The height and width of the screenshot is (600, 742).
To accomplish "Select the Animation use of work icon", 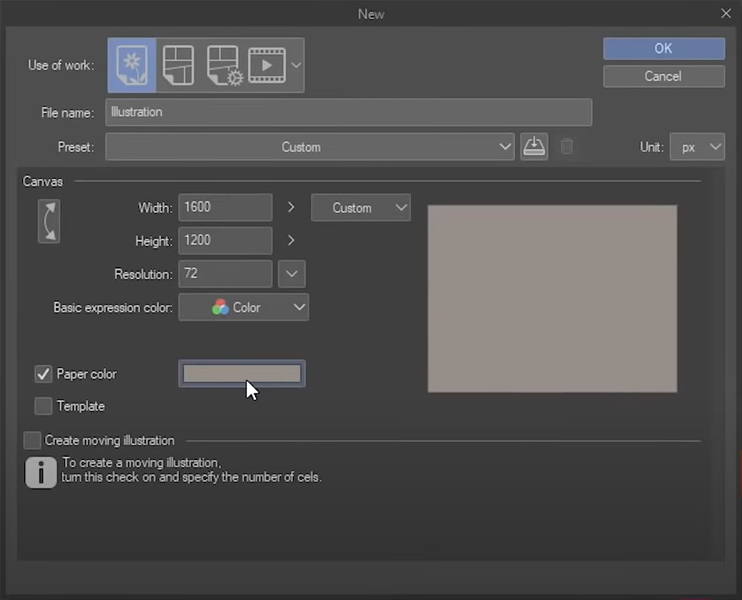I will click(267, 66).
